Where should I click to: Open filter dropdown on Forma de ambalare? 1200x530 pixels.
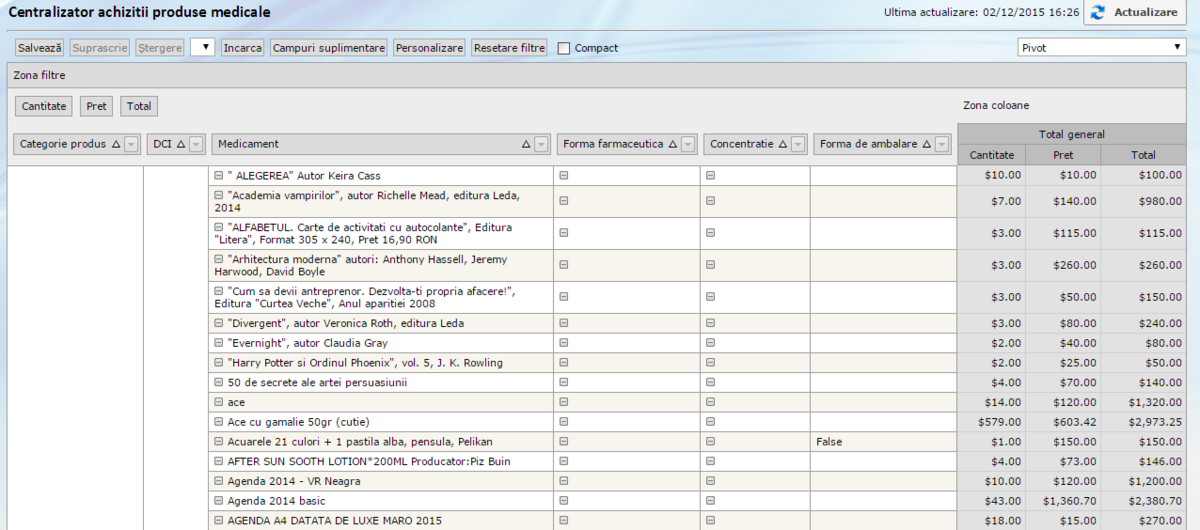pos(941,144)
